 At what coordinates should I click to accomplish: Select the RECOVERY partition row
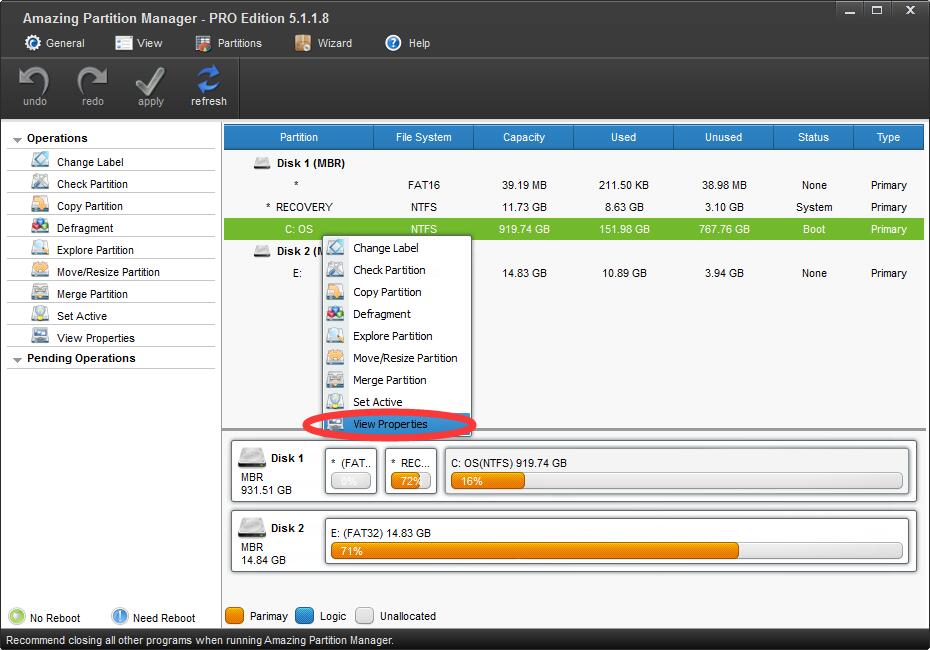tap(574, 207)
